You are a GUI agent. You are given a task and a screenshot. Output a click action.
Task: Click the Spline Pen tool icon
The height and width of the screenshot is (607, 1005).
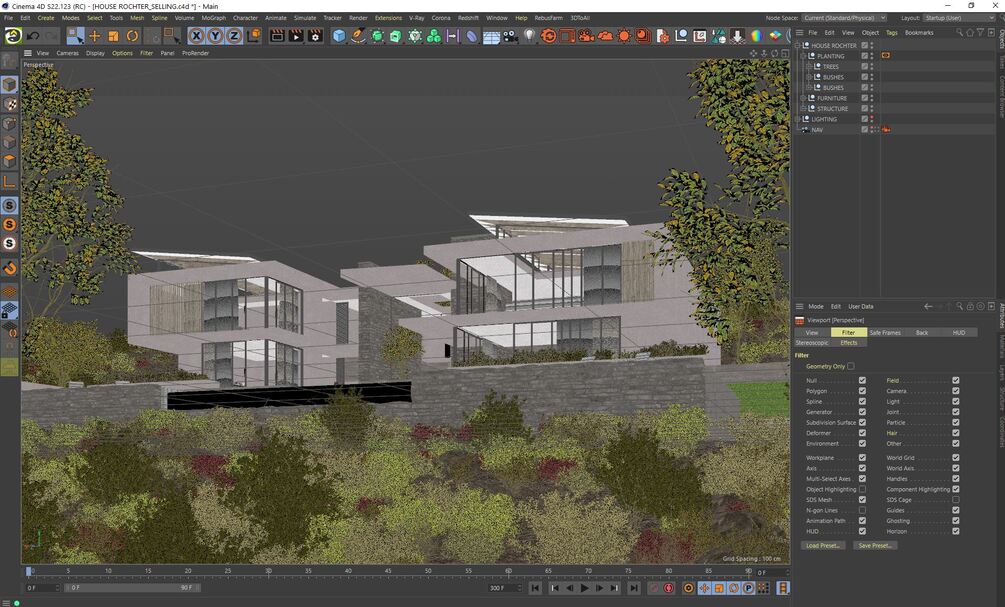[x=358, y=36]
